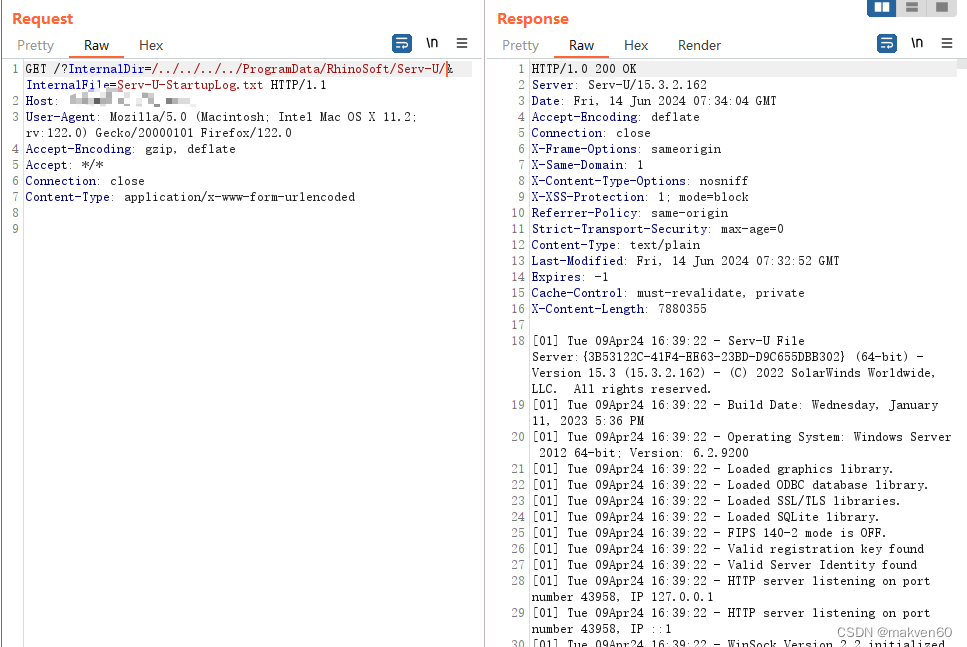Click the Expires: -1 header
The height and width of the screenshot is (647, 967).
click(570, 277)
